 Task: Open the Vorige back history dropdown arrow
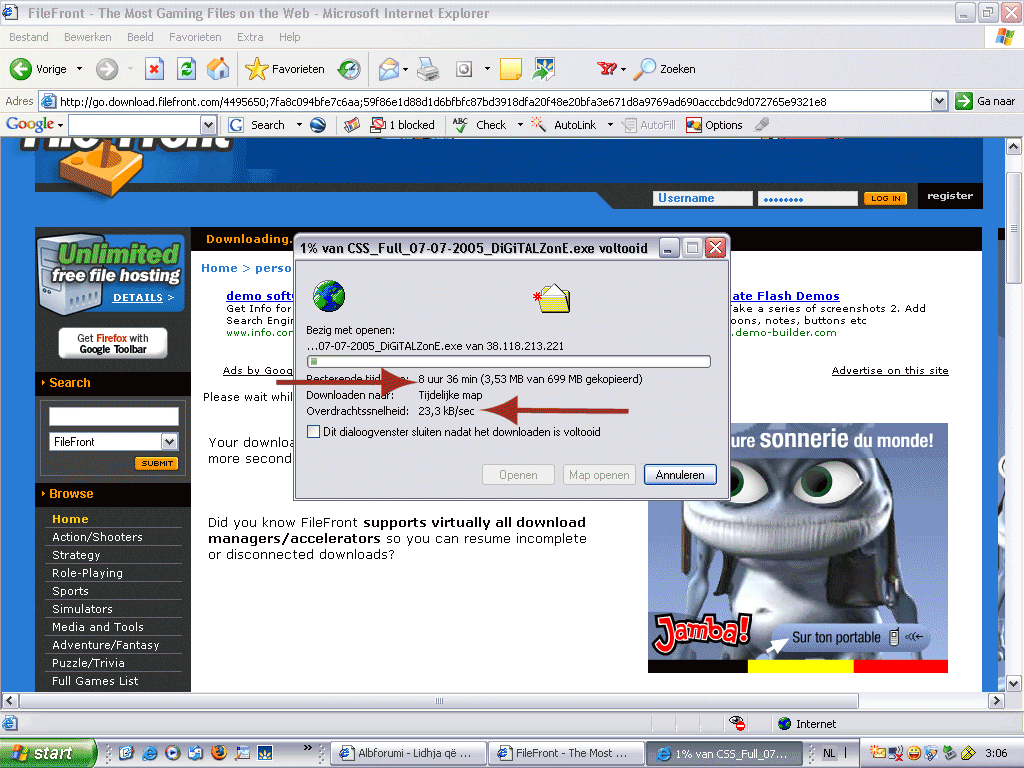point(80,69)
